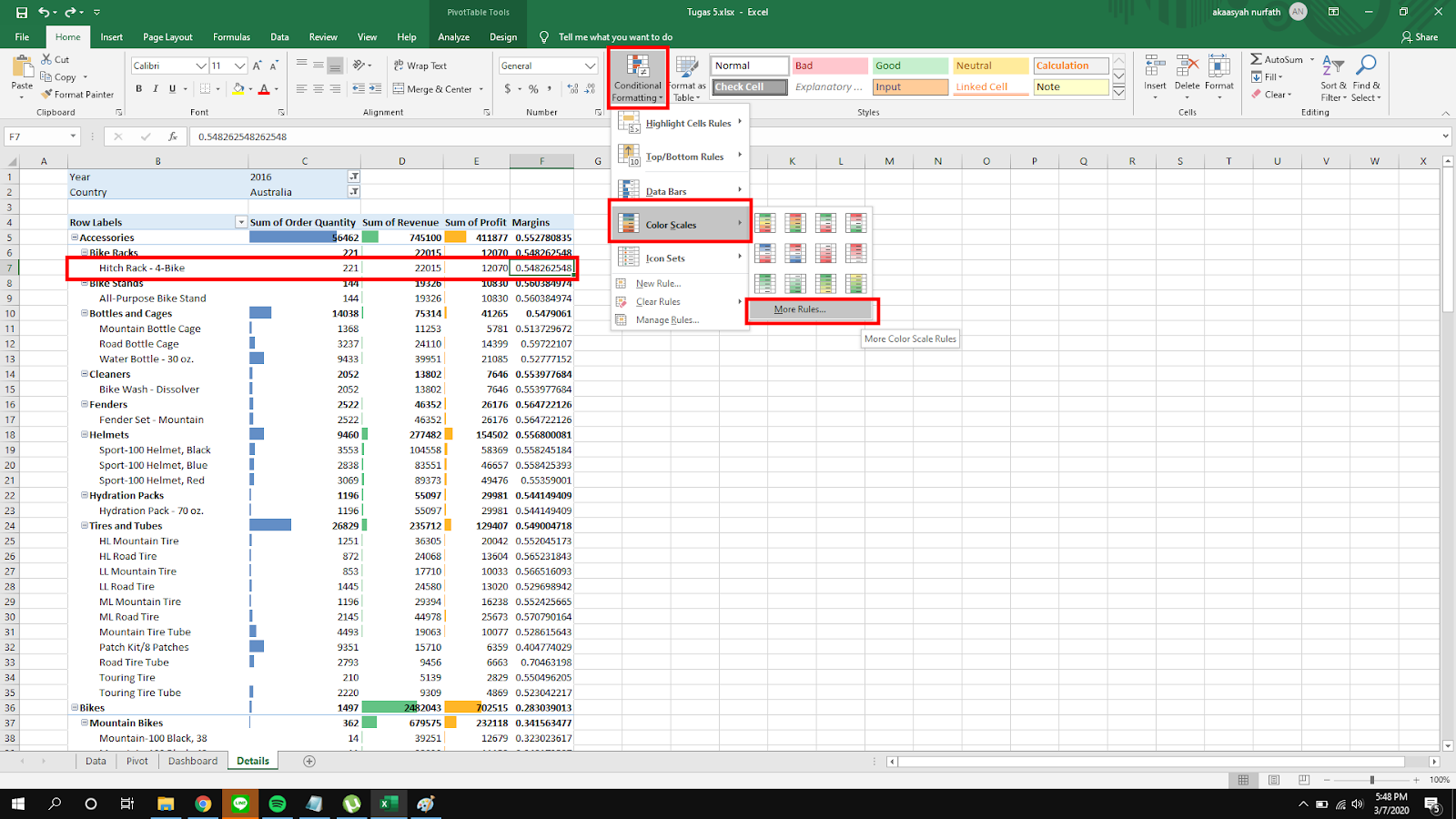
Task: Open the Year filter dropdown
Action: click(354, 177)
